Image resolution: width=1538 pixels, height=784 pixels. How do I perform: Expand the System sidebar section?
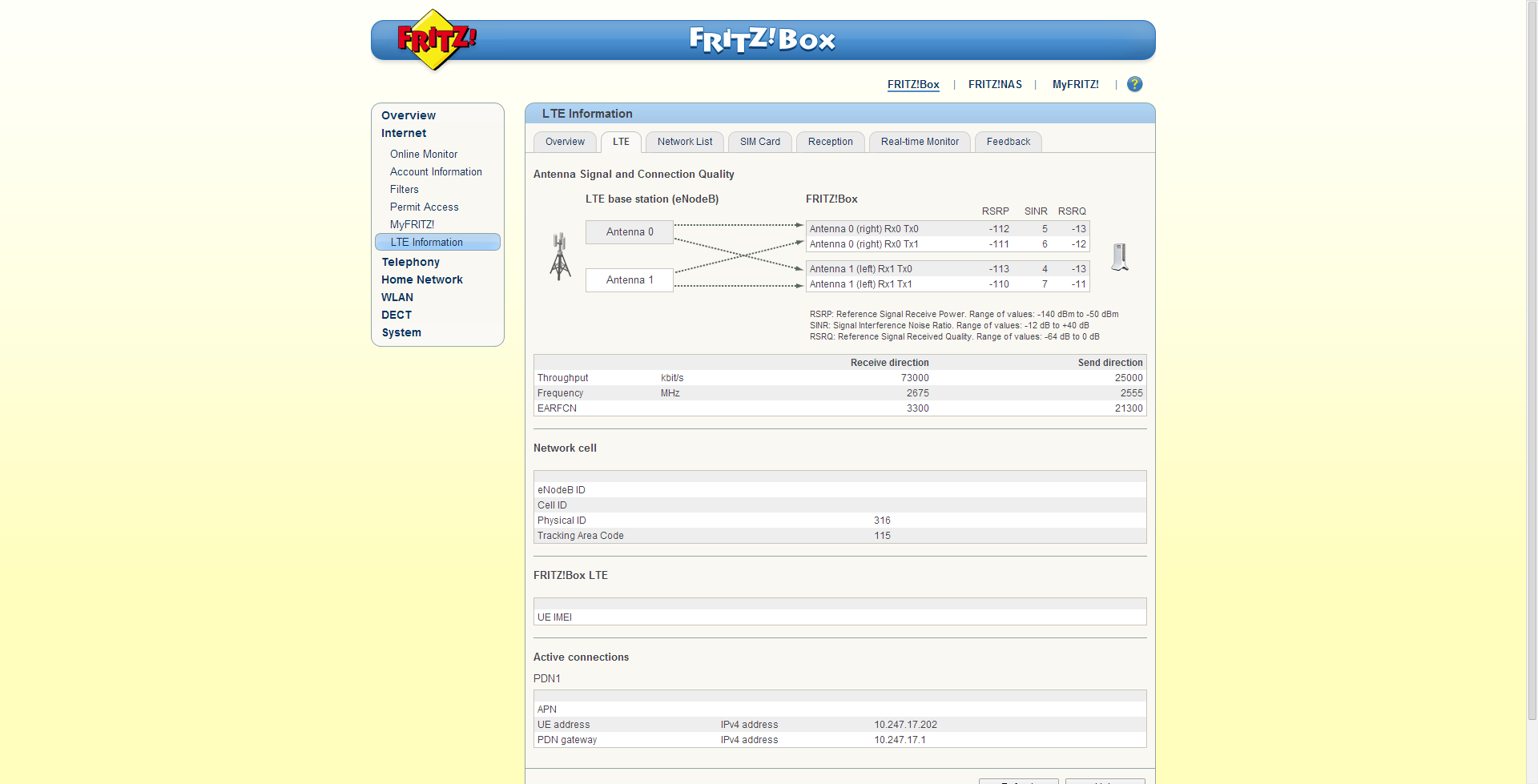click(x=401, y=332)
